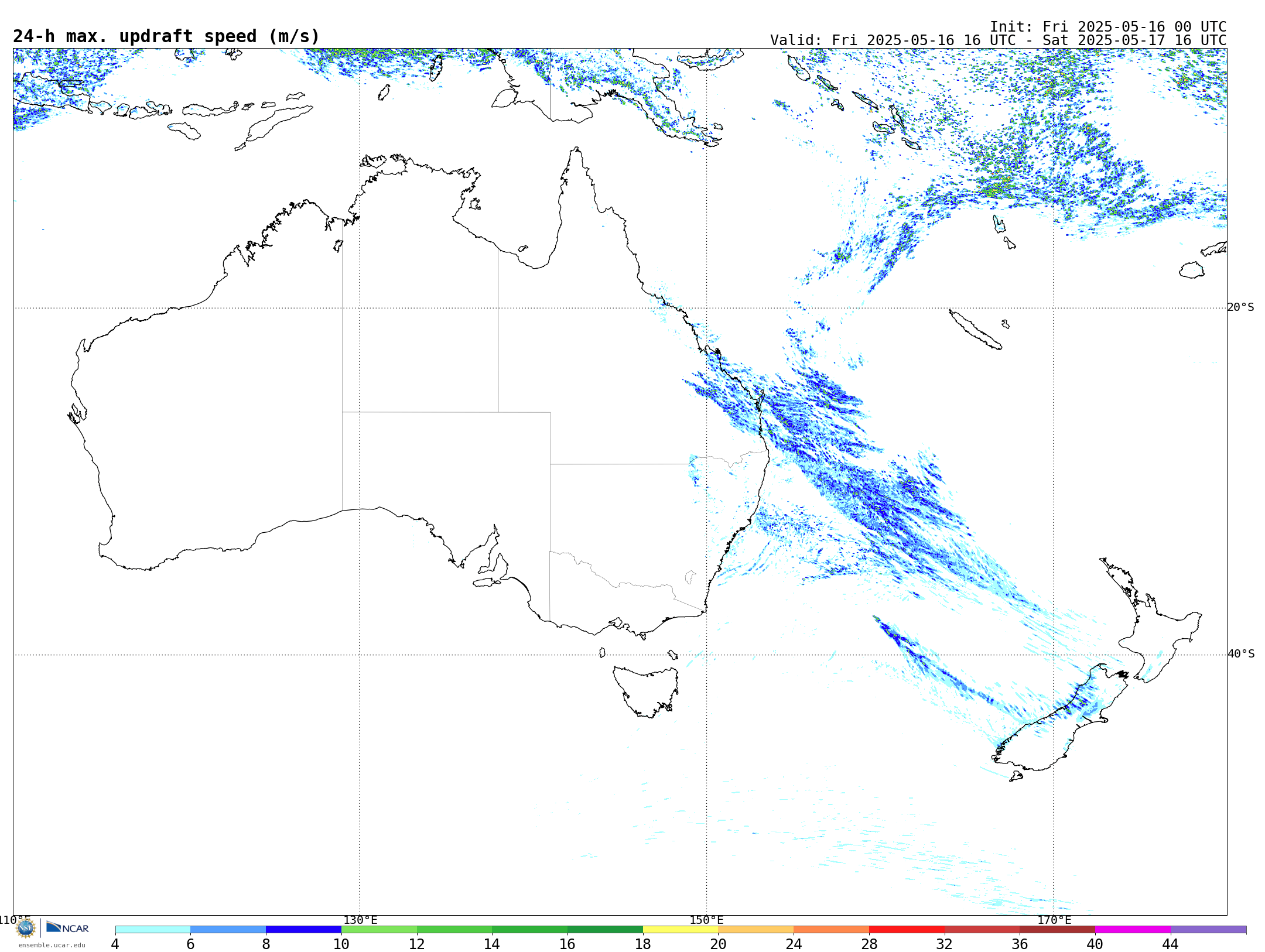Click the '40°S' latitude label
1265x952 pixels.
[x=1241, y=654]
